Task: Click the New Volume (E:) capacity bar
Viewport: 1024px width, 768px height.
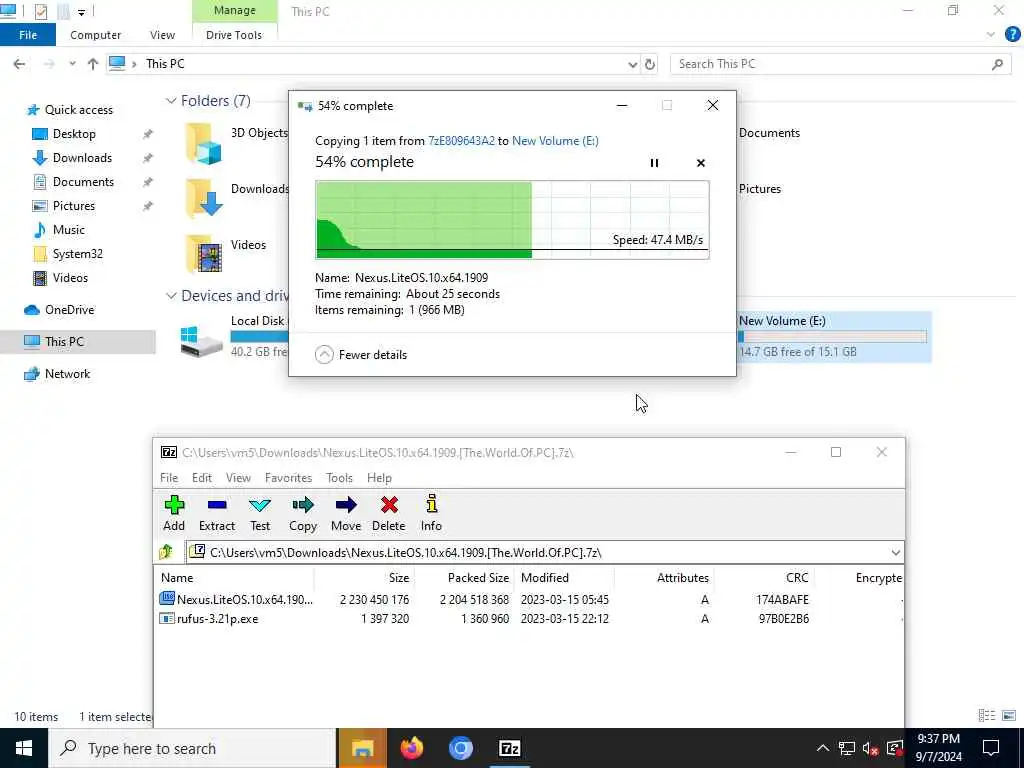Action: click(x=832, y=337)
